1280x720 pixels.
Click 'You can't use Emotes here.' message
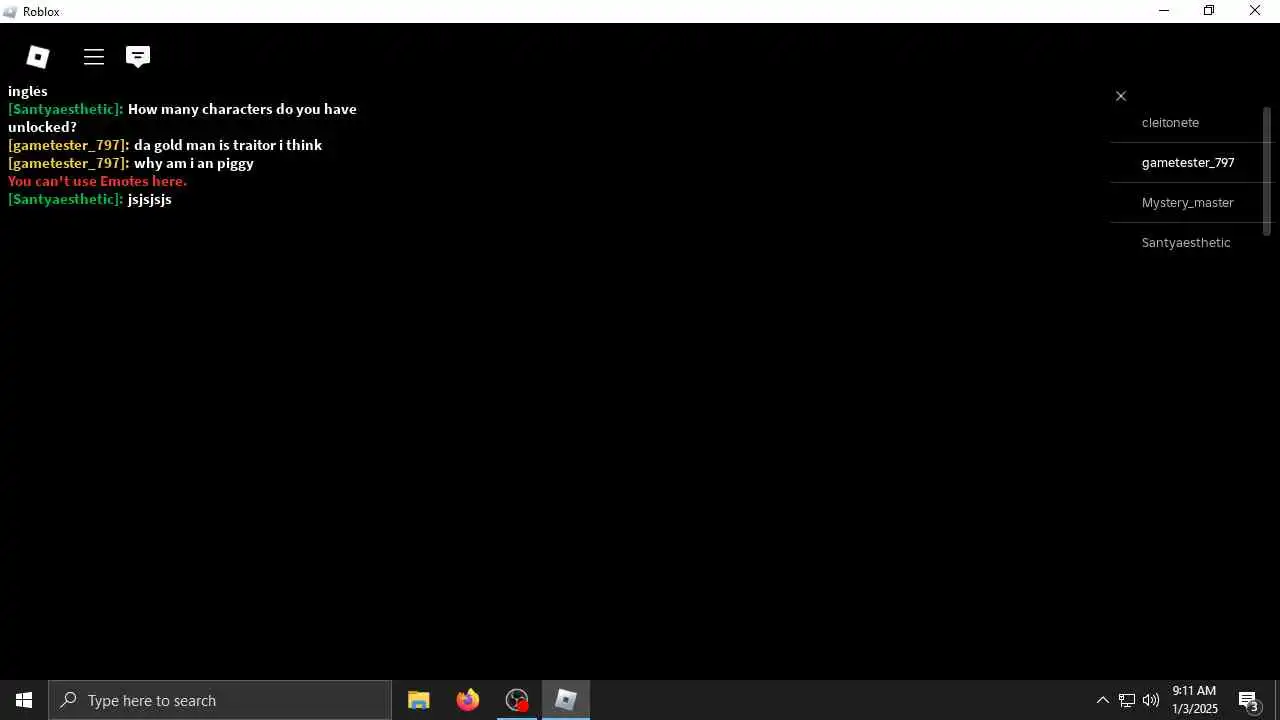coord(97,181)
